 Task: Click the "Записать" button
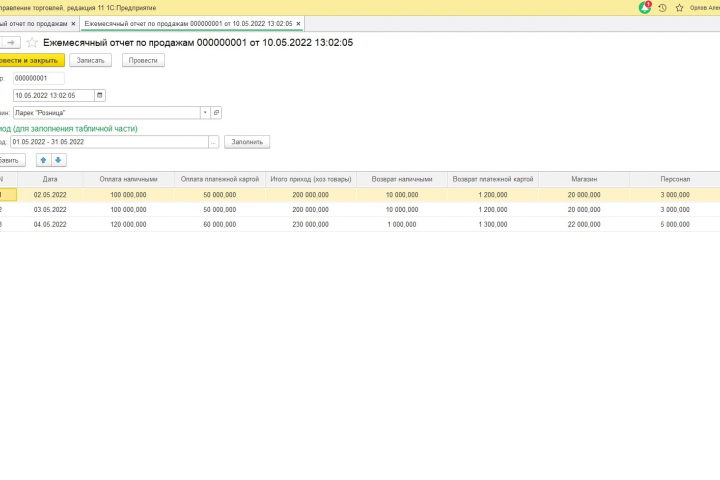(x=90, y=61)
